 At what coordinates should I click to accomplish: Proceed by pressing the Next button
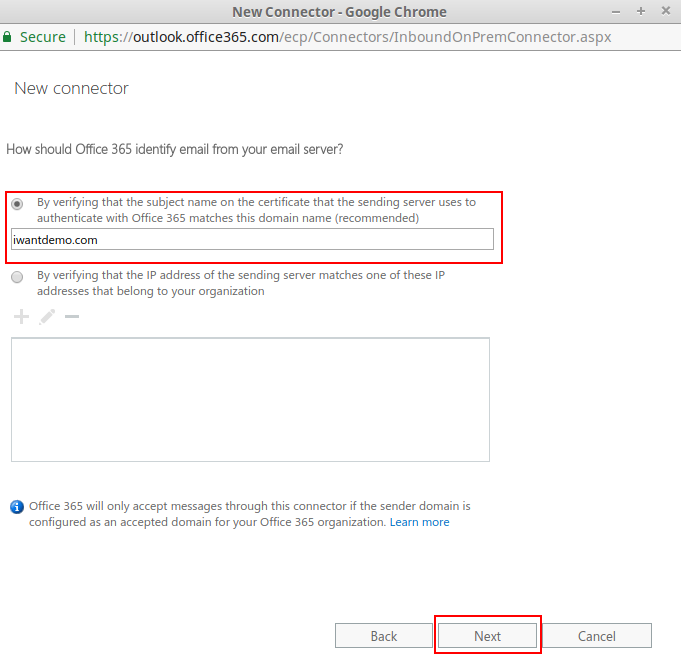488,636
